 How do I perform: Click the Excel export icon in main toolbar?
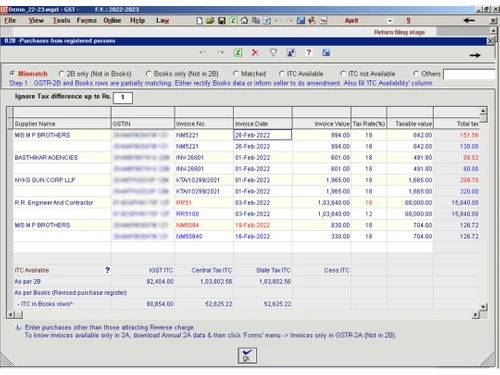[x=233, y=21]
